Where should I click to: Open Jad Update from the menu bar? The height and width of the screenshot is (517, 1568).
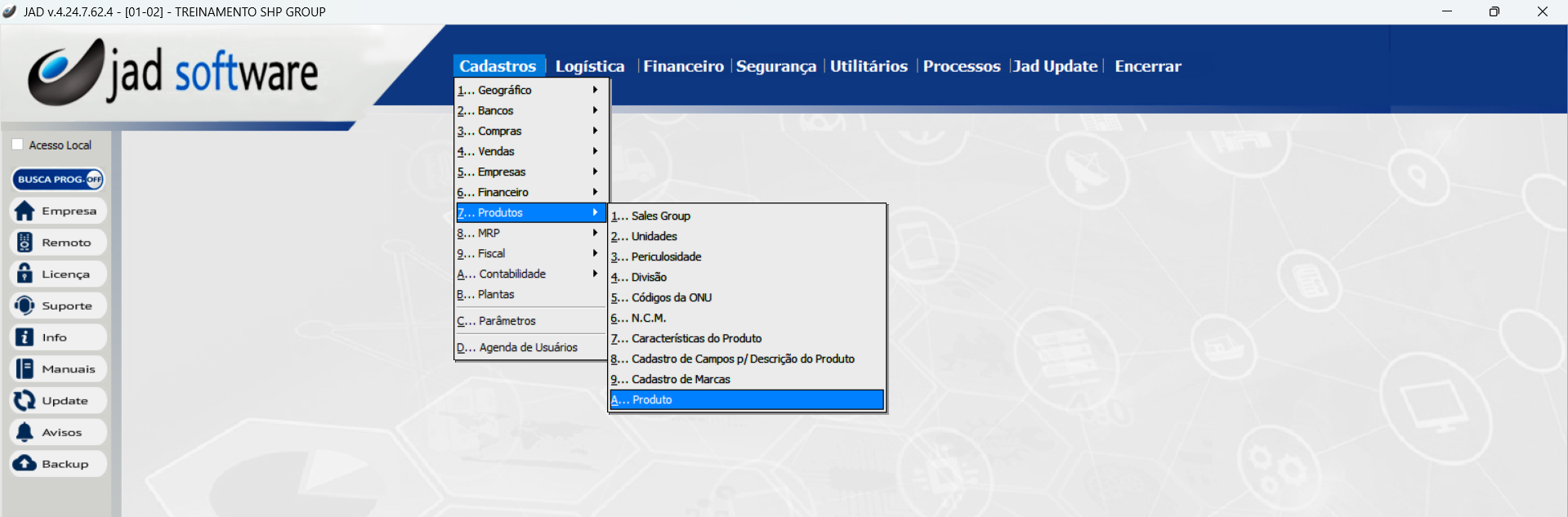coord(1055,66)
